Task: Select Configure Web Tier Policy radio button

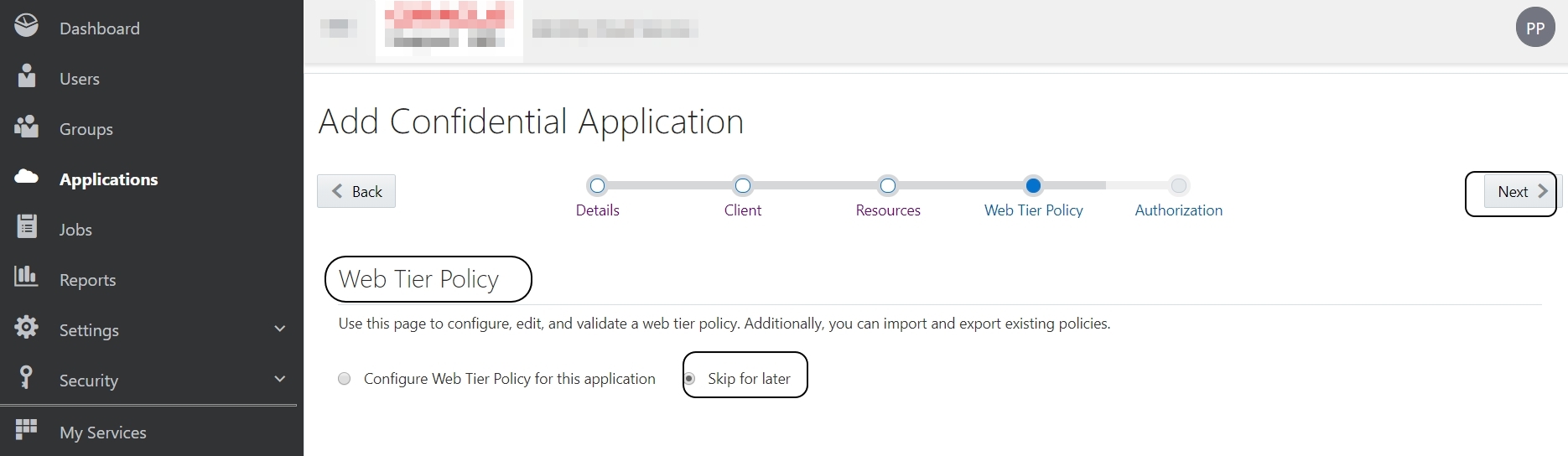Action: [344, 379]
